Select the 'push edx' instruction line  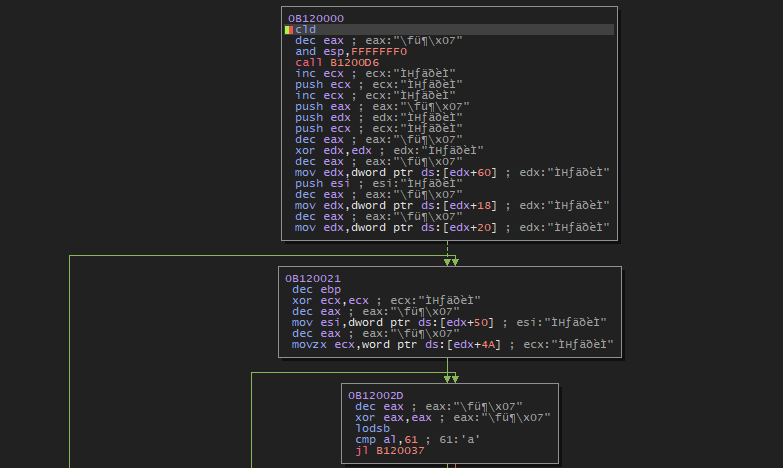pos(323,117)
